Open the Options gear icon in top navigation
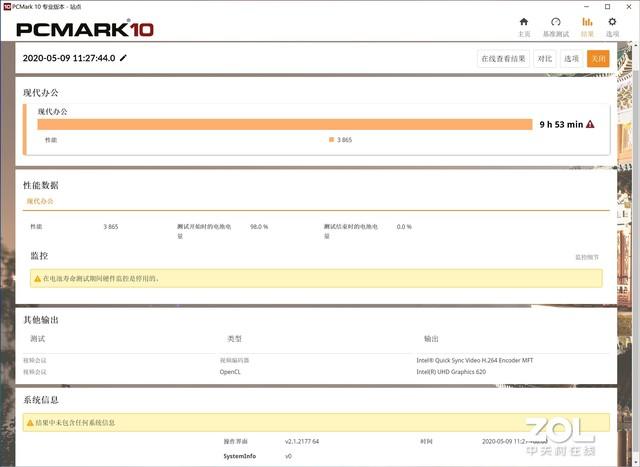Viewport: 640px width, 467px height. pos(612,22)
